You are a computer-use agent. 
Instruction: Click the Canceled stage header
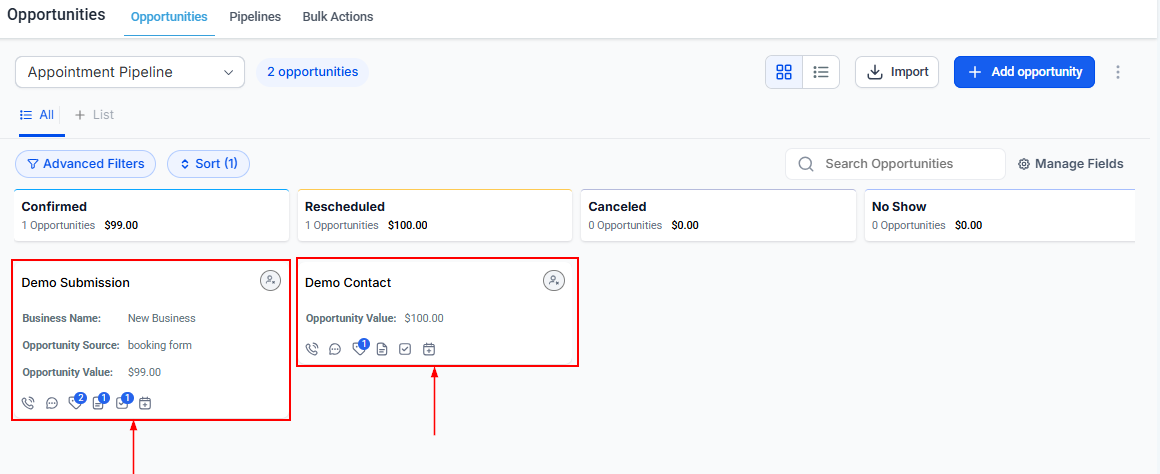click(x=718, y=215)
